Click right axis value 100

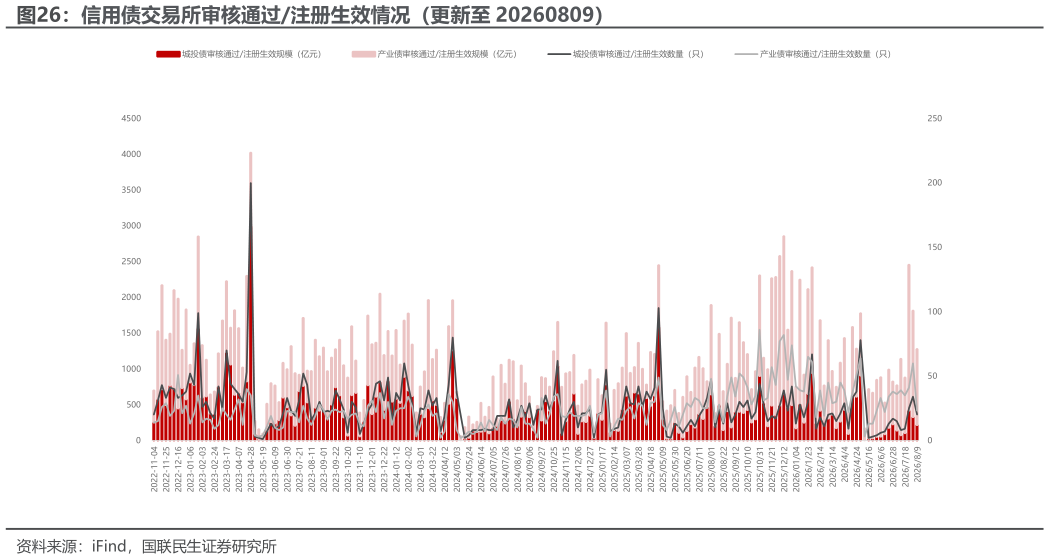(x=935, y=312)
